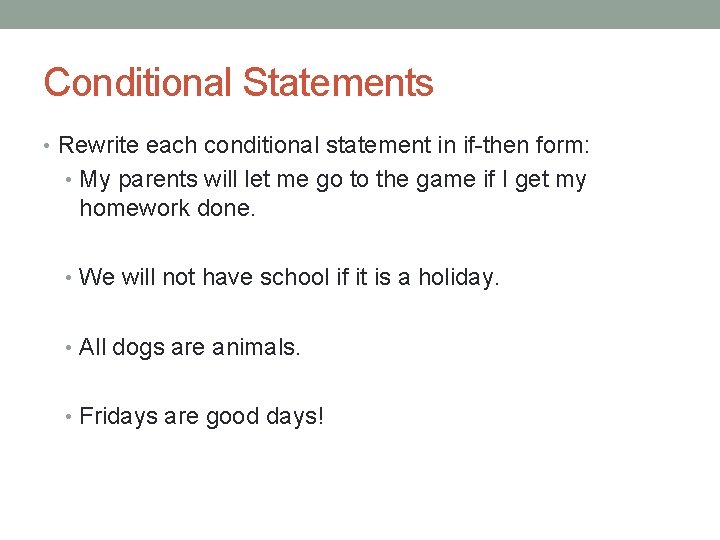720x540 pixels.
Task: Click 'We will not have school' sentence
Action: click(289, 277)
